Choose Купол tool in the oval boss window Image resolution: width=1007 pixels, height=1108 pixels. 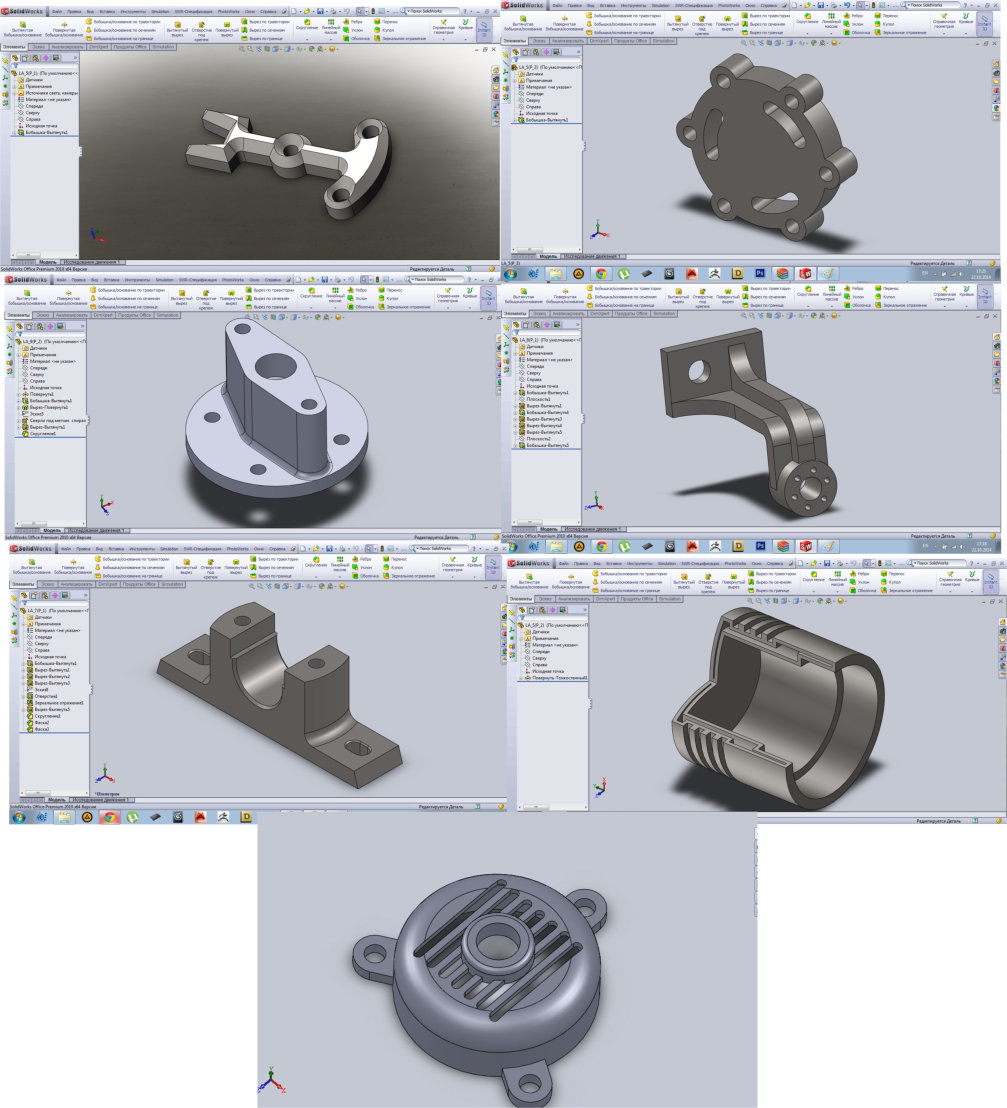click(x=390, y=298)
